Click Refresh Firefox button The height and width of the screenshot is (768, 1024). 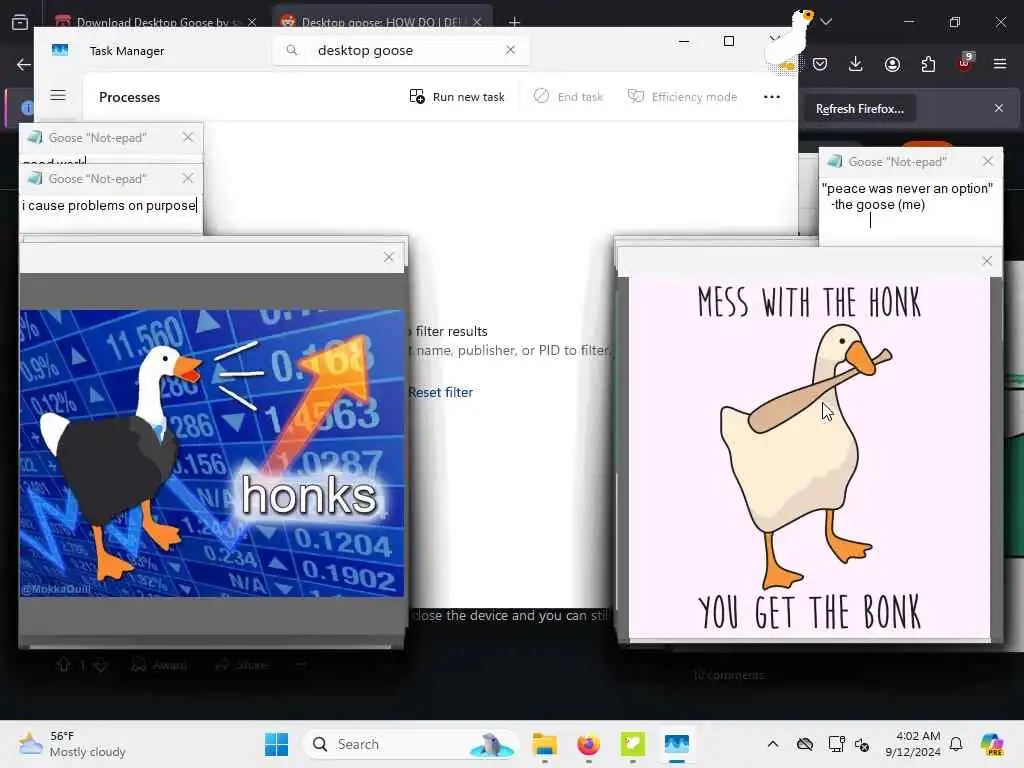859,108
